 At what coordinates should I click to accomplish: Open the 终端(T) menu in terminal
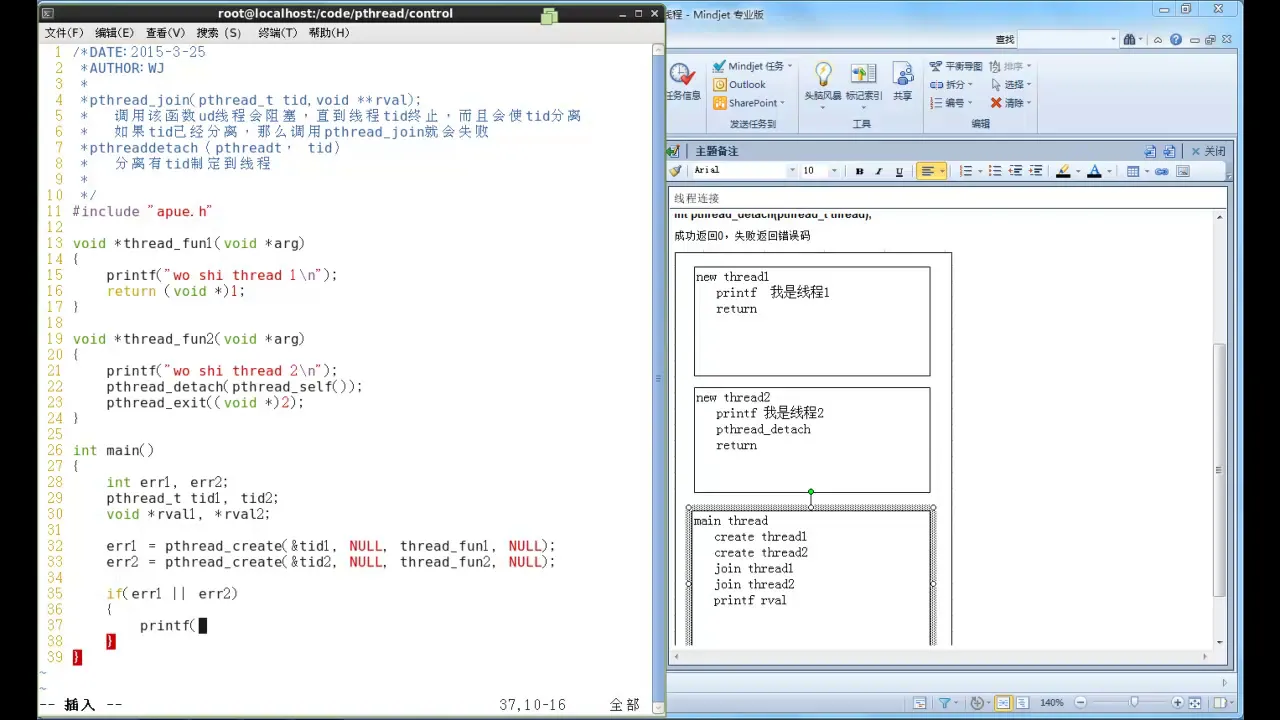pos(277,33)
